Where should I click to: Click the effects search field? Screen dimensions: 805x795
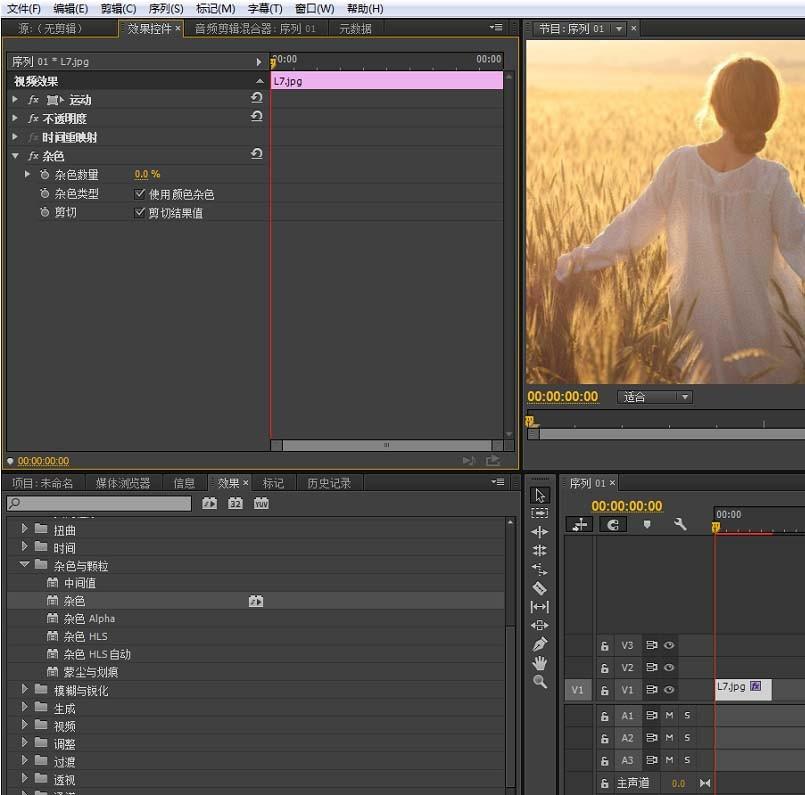(98, 504)
